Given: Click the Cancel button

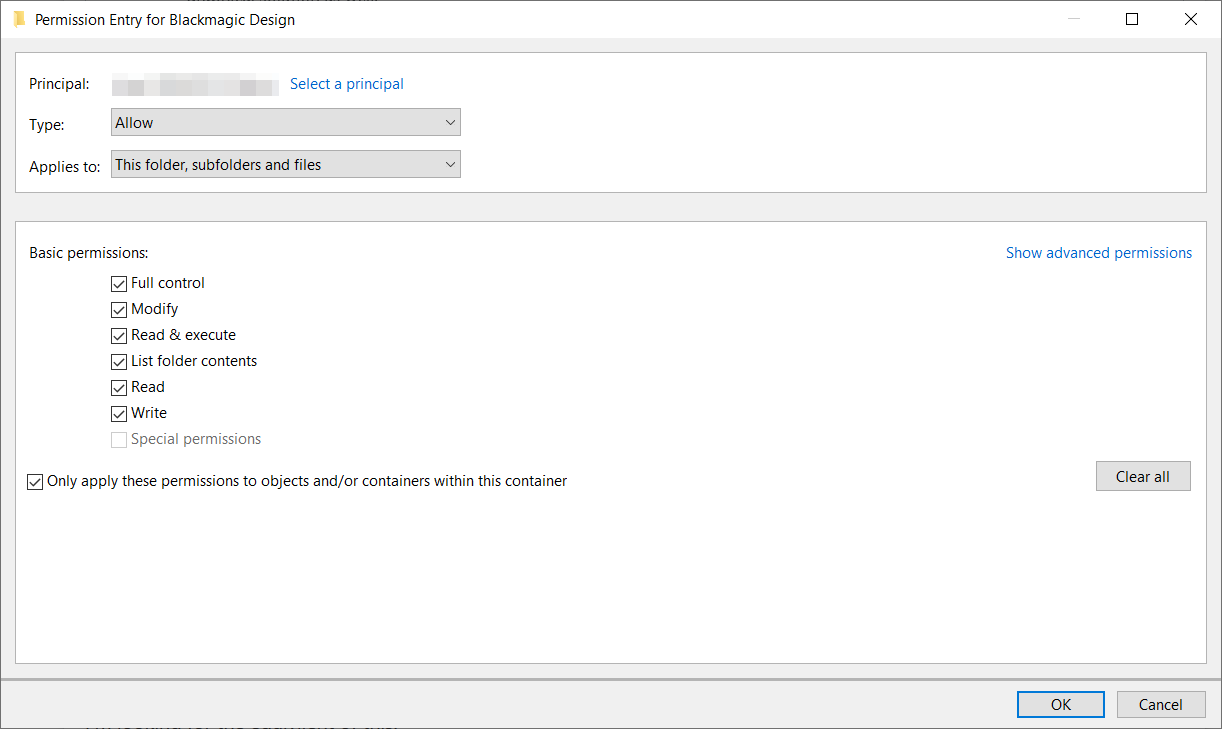Looking at the screenshot, I should [1161, 705].
